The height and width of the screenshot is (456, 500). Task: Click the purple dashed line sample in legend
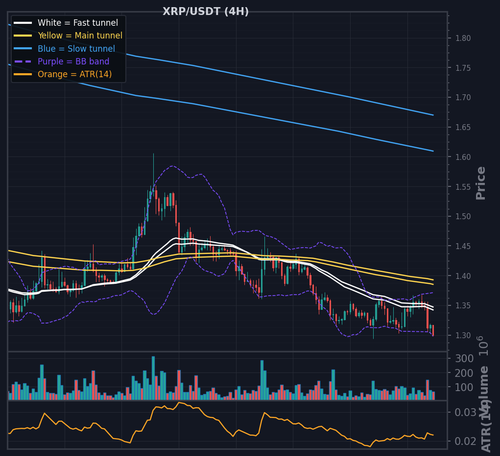pyautogui.click(x=23, y=62)
